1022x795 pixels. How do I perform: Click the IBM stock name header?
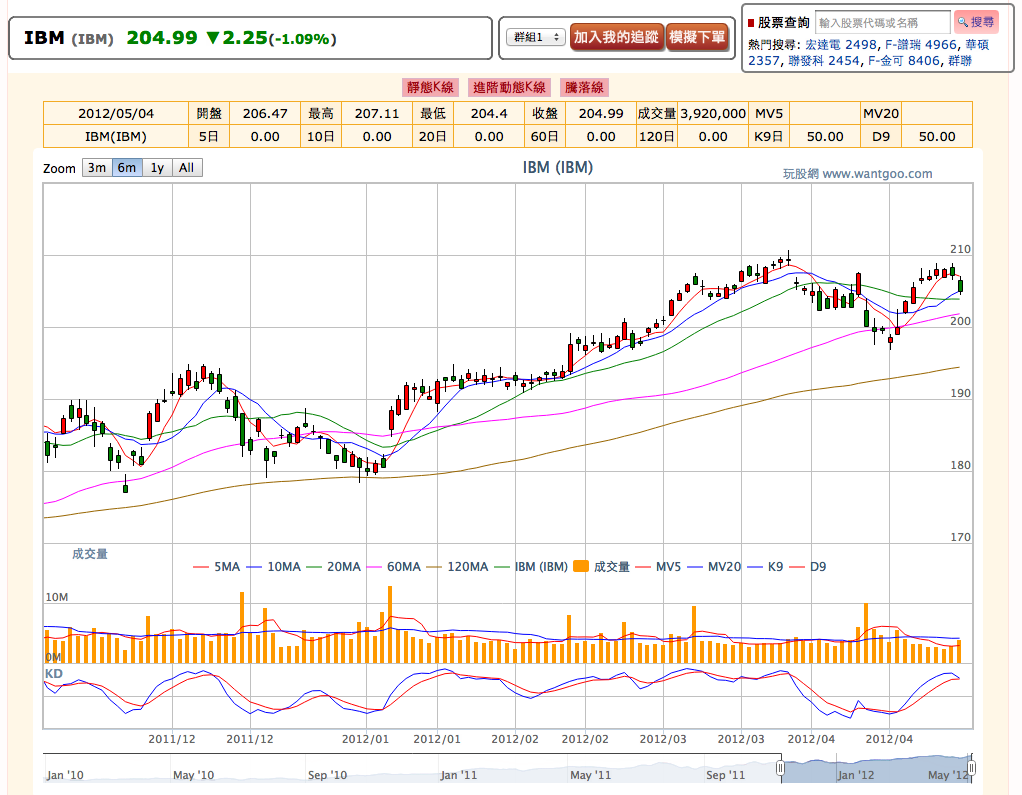(x=44, y=38)
